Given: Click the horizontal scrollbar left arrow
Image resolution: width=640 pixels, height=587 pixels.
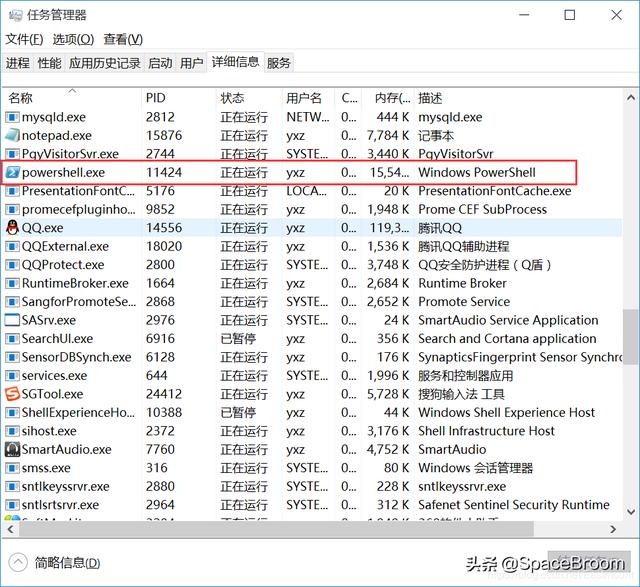Looking at the screenshot, I should click(x=10, y=529).
